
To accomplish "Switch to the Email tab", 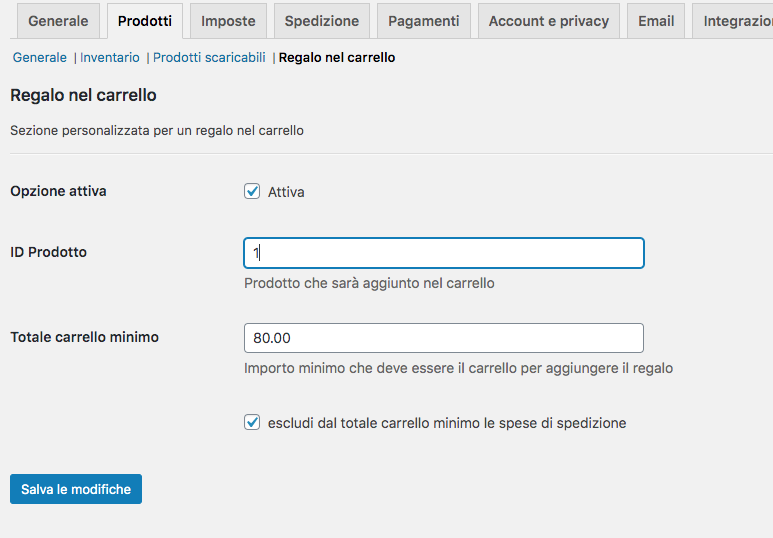I will pyautogui.click(x=656, y=21).
